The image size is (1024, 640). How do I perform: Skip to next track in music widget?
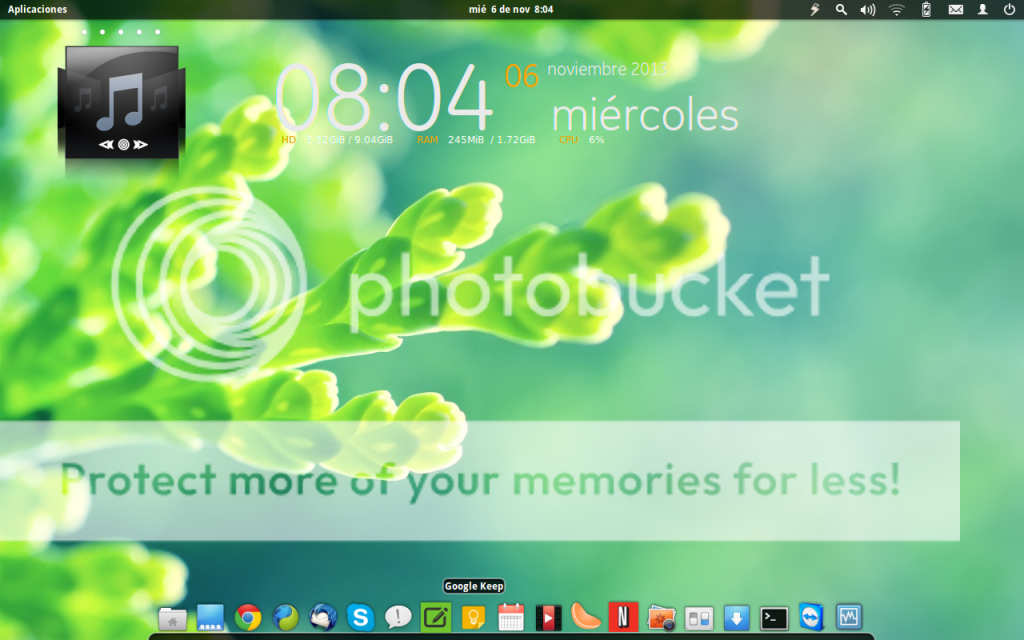(x=140, y=145)
